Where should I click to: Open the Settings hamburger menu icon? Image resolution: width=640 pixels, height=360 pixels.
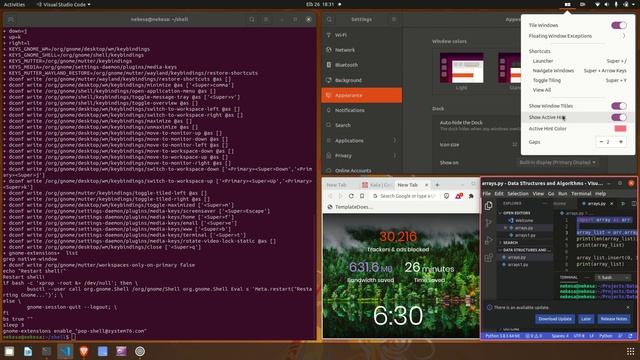pos(394,19)
